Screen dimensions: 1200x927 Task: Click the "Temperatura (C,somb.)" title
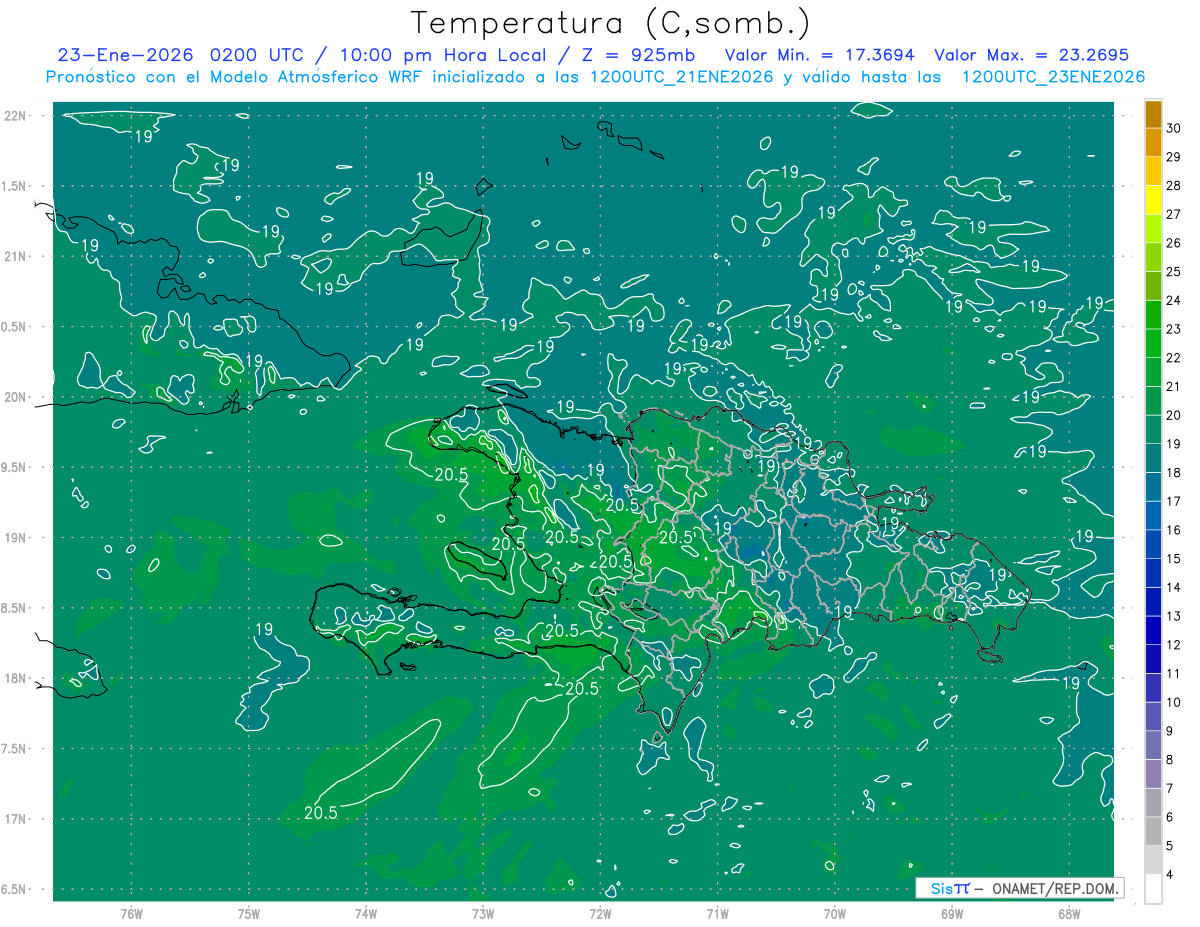pos(611,22)
